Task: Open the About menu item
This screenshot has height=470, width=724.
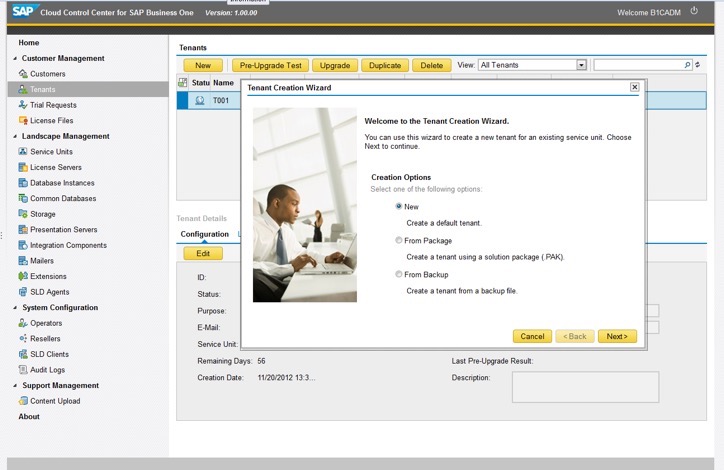Action: 29,416
